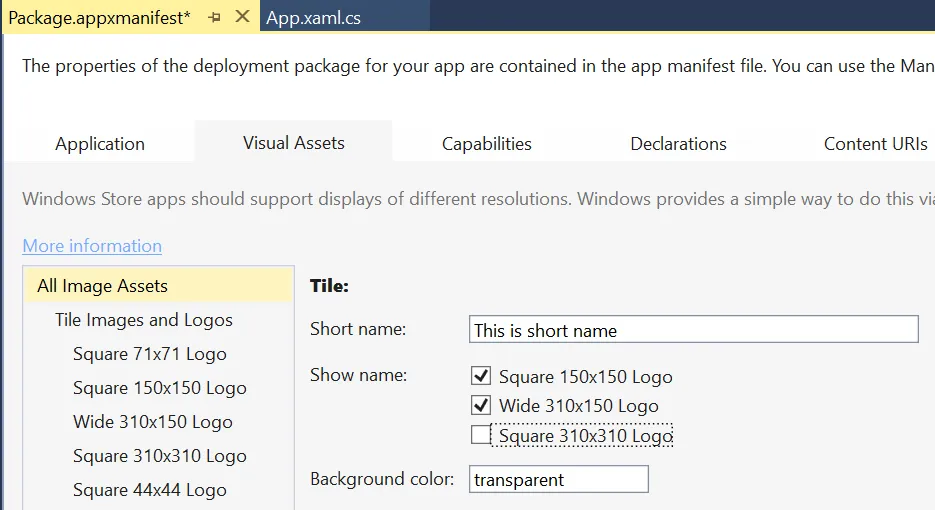The height and width of the screenshot is (510, 935).
Task: Switch to the Content URIs tab
Action: (x=875, y=144)
